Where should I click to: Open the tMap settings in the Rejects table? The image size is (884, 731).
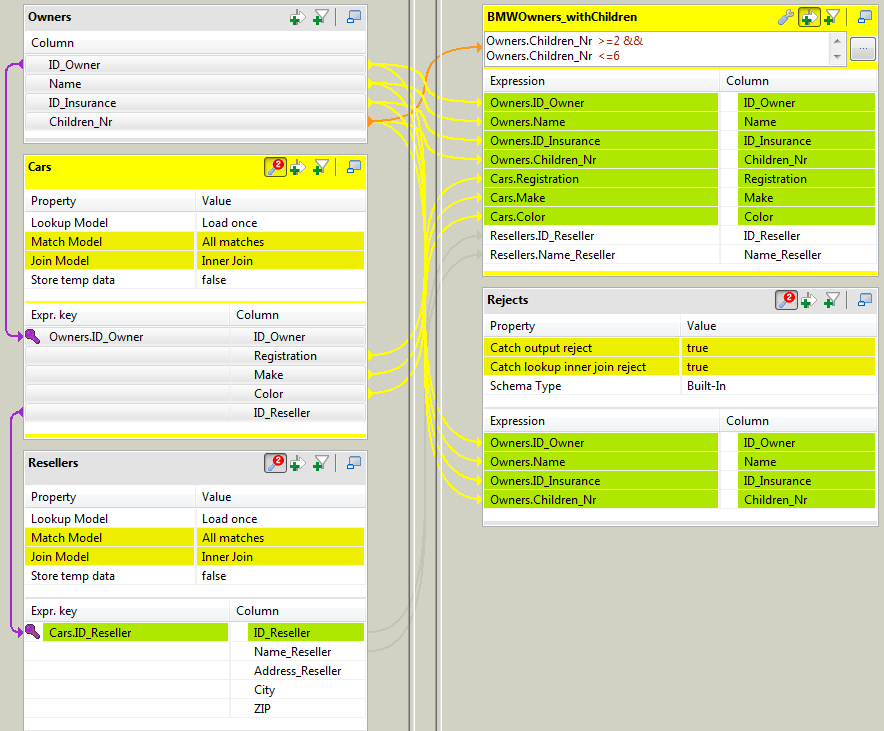coord(786,299)
